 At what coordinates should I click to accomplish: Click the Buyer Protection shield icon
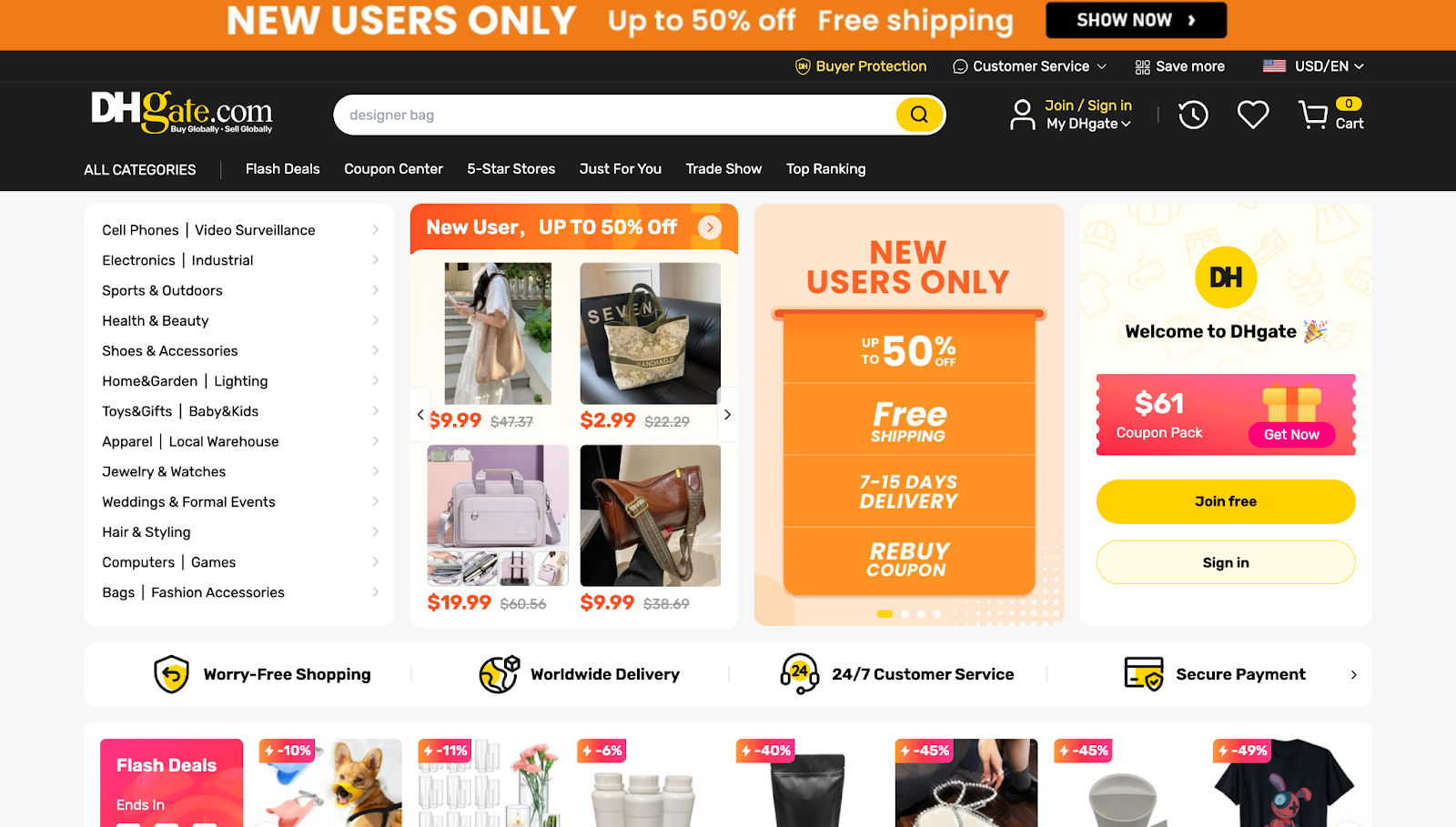click(x=803, y=66)
